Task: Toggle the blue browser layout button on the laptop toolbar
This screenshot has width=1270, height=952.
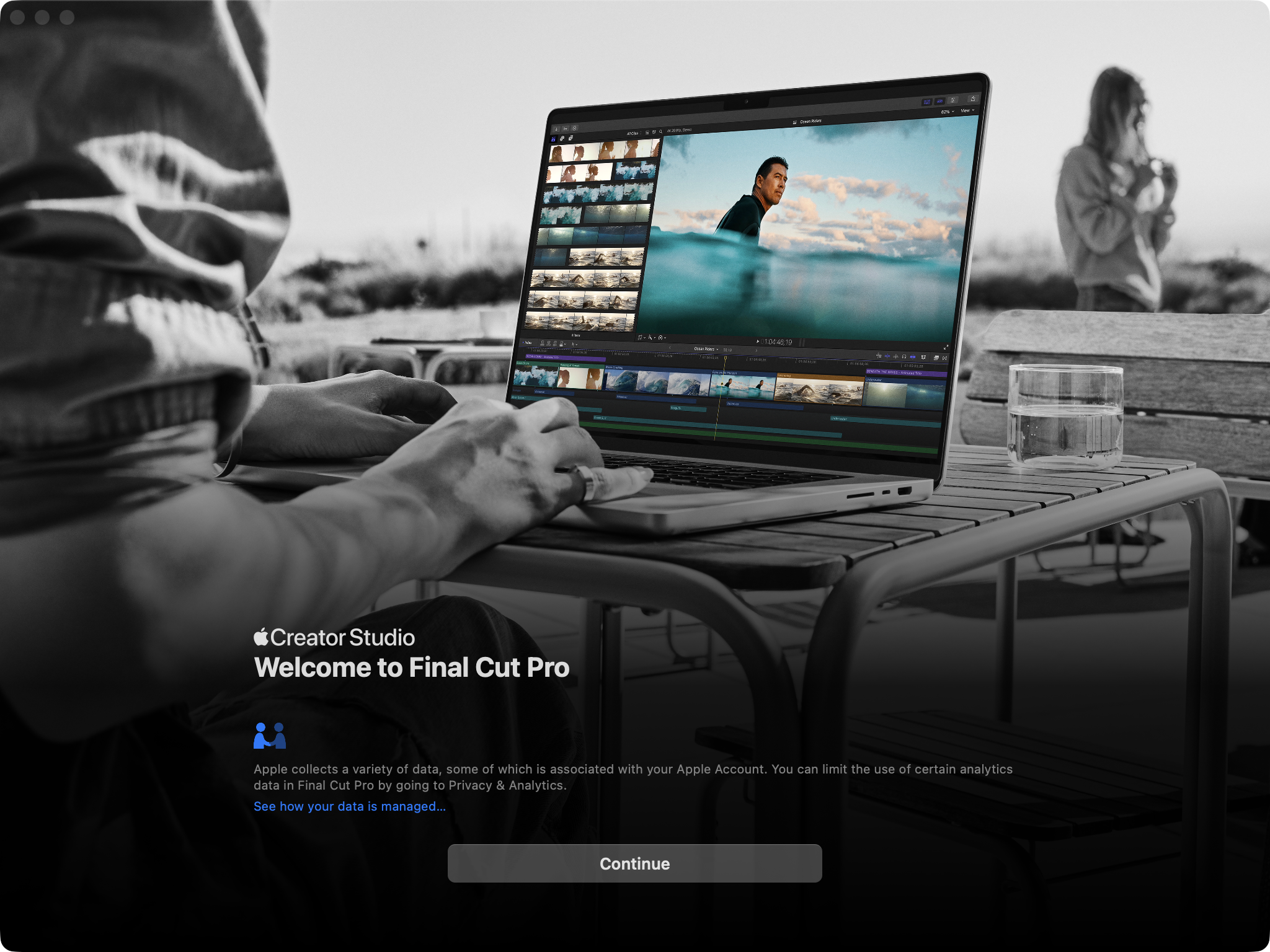Action: (x=926, y=102)
